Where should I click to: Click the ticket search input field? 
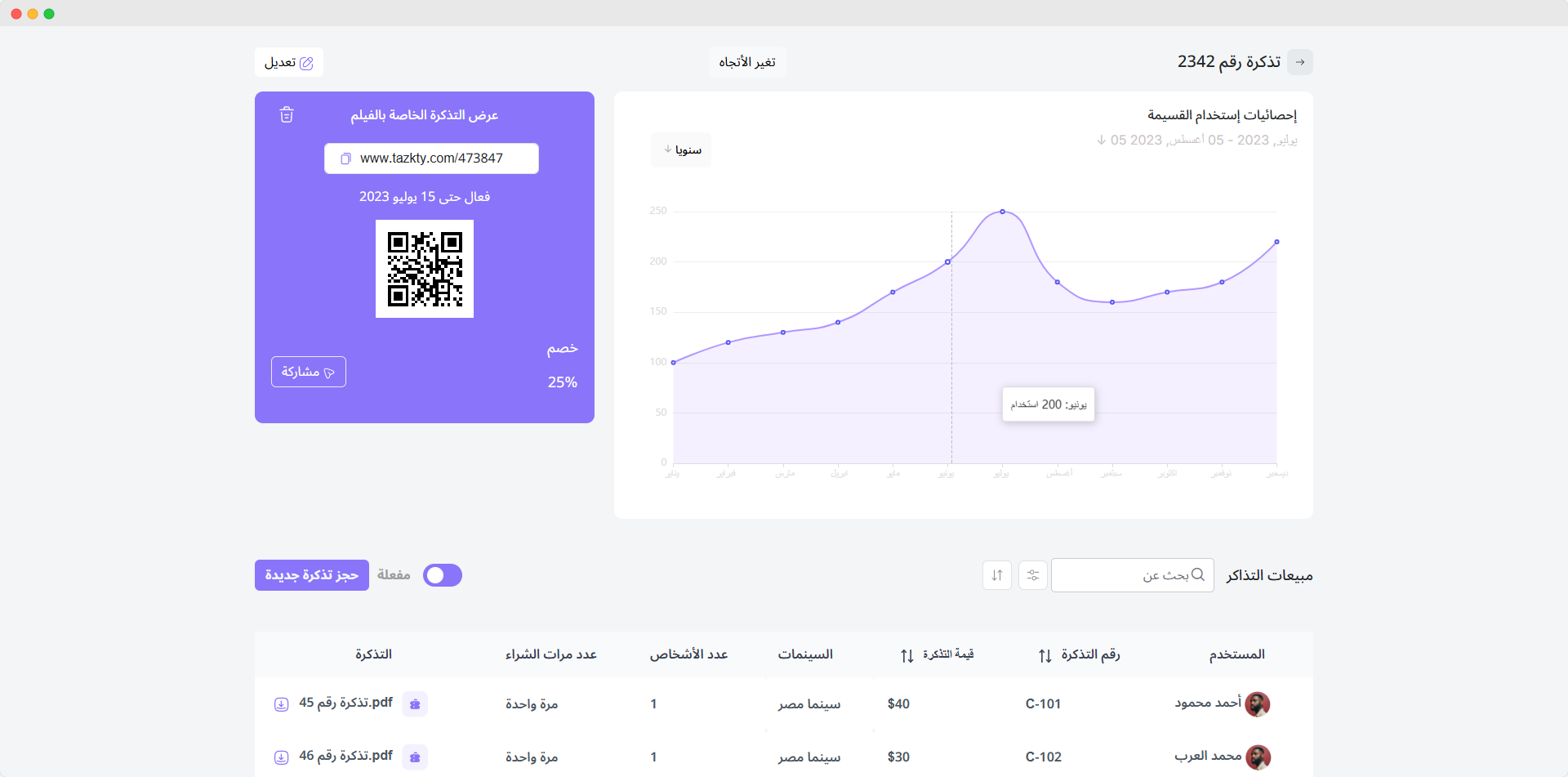coord(1131,575)
